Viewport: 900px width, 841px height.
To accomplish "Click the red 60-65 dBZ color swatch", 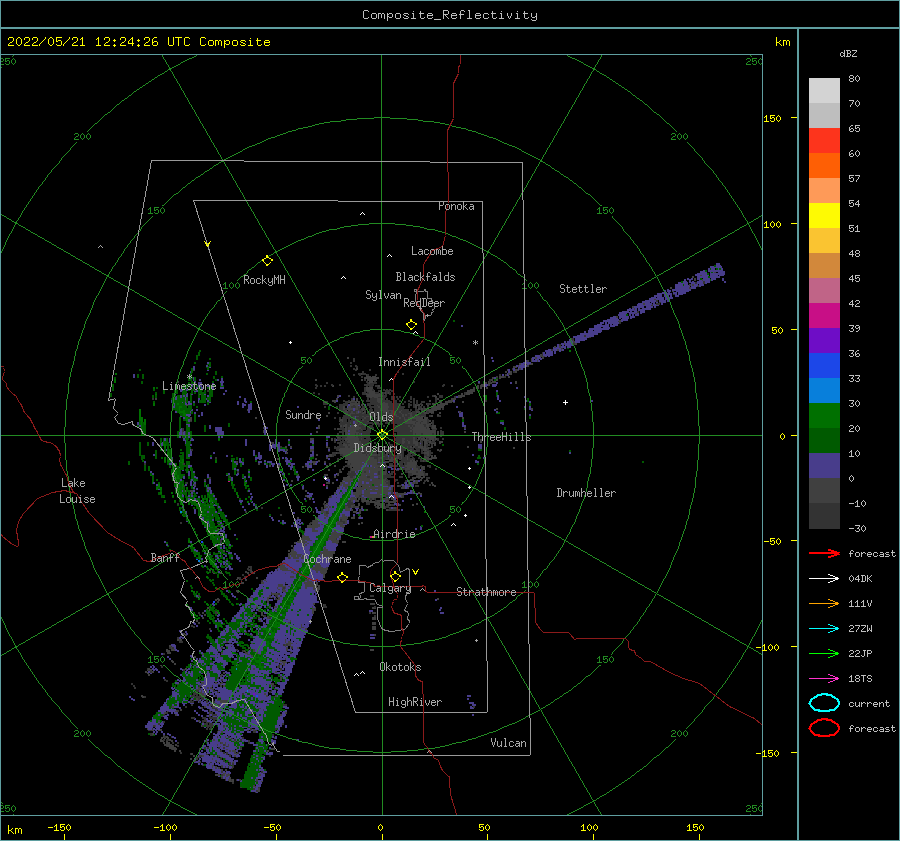I will pyautogui.click(x=824, y=141).
